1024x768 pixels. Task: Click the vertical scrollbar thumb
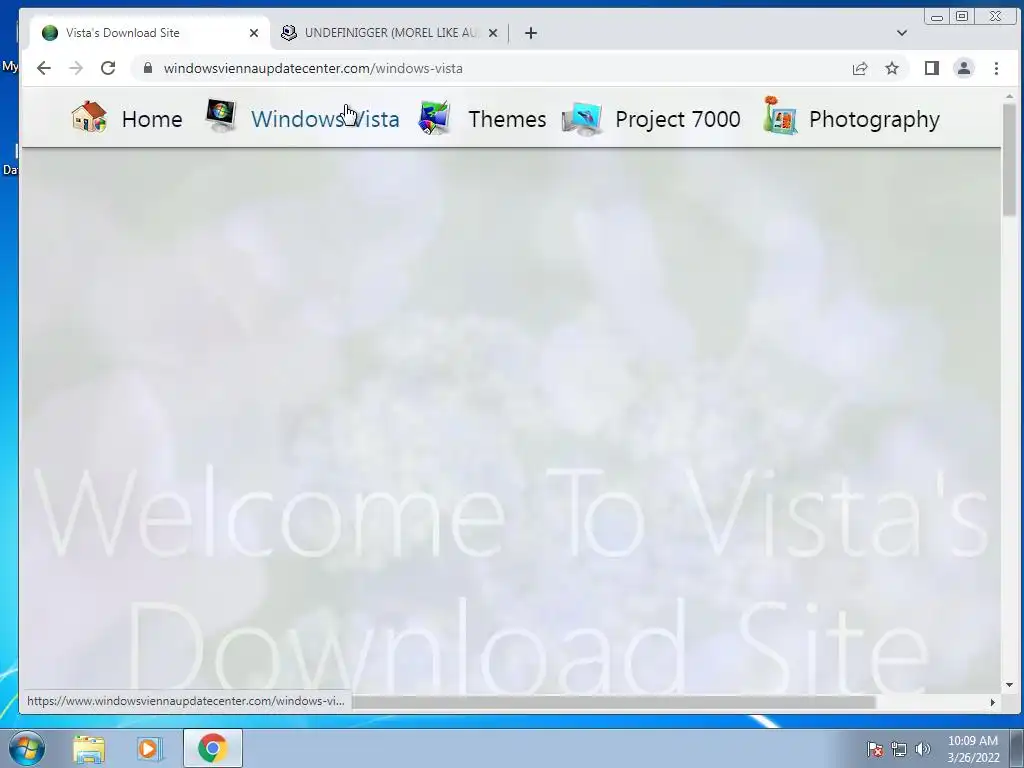click(x=1009, y=159)
